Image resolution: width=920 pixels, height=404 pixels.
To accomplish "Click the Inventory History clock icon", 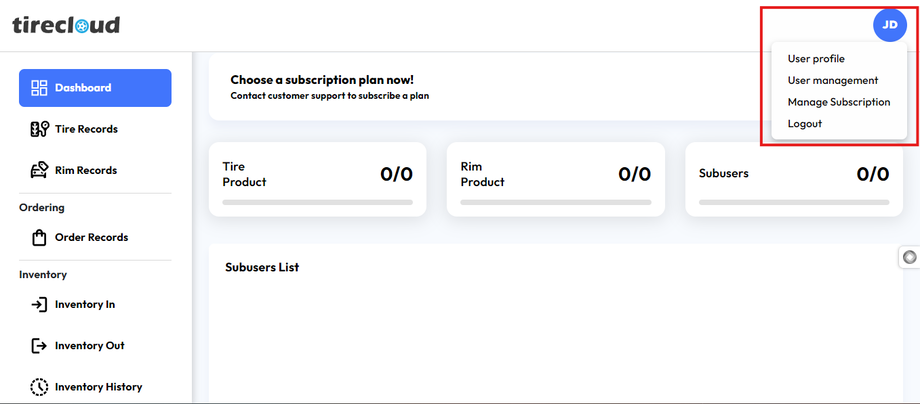I will [x=40, y=387].
